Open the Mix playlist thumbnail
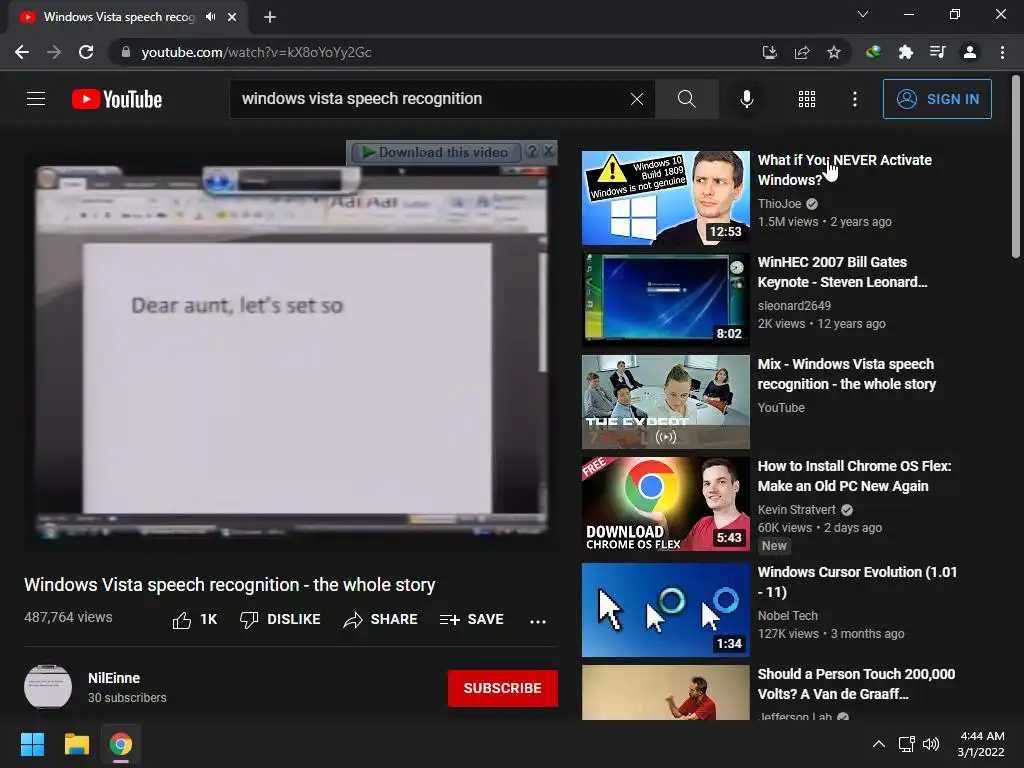1024x768 pixels. (x=665, y=402)
